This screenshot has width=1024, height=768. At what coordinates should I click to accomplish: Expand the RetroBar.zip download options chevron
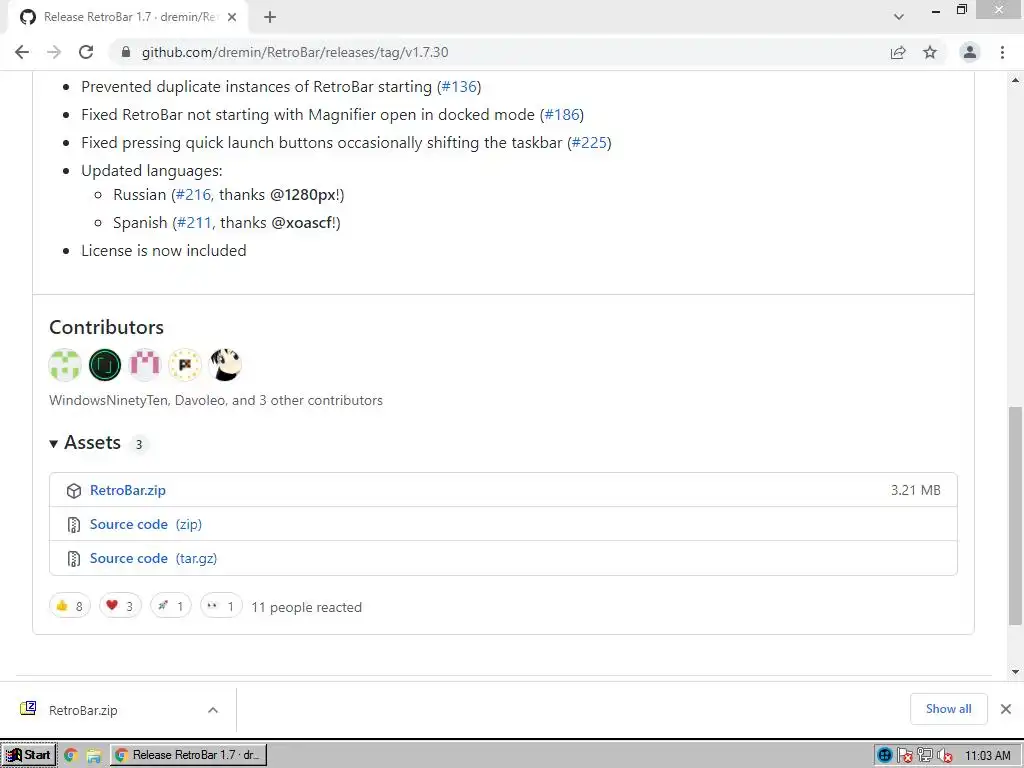(x=213, y=711)
